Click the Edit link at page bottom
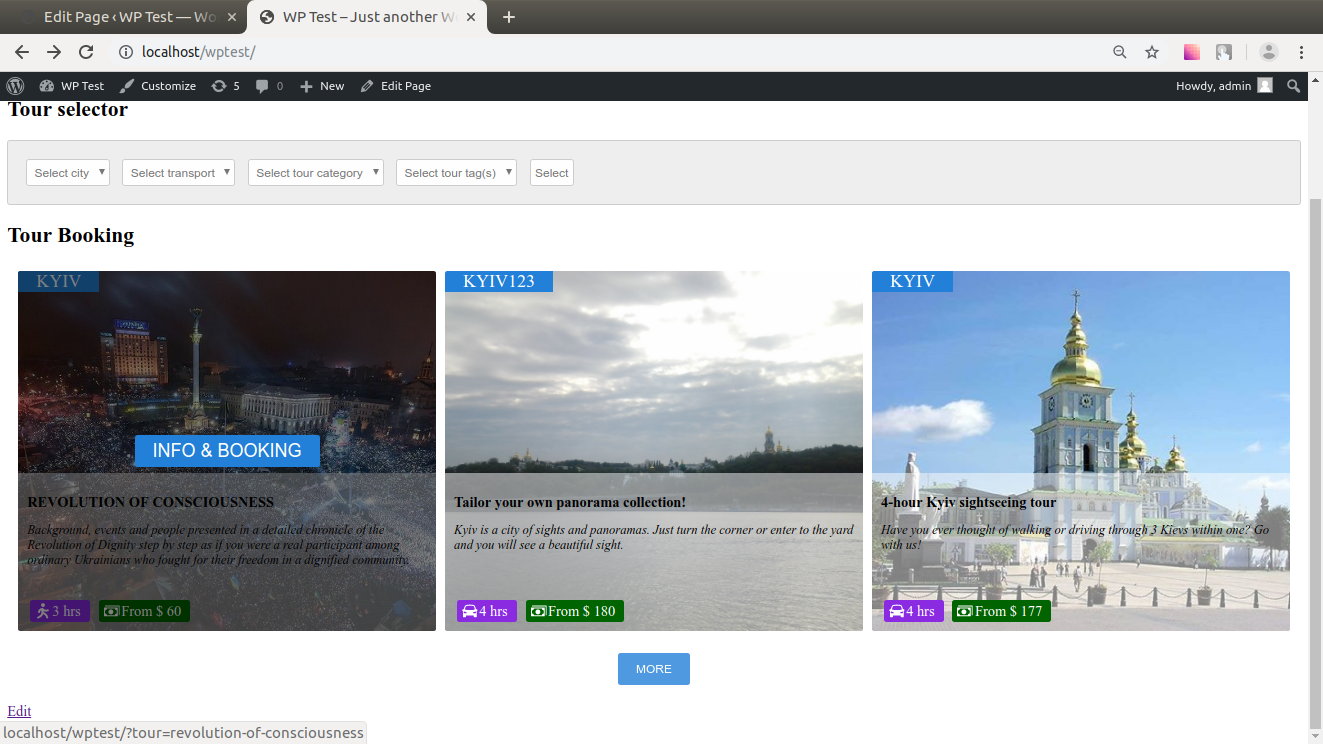 19,711
